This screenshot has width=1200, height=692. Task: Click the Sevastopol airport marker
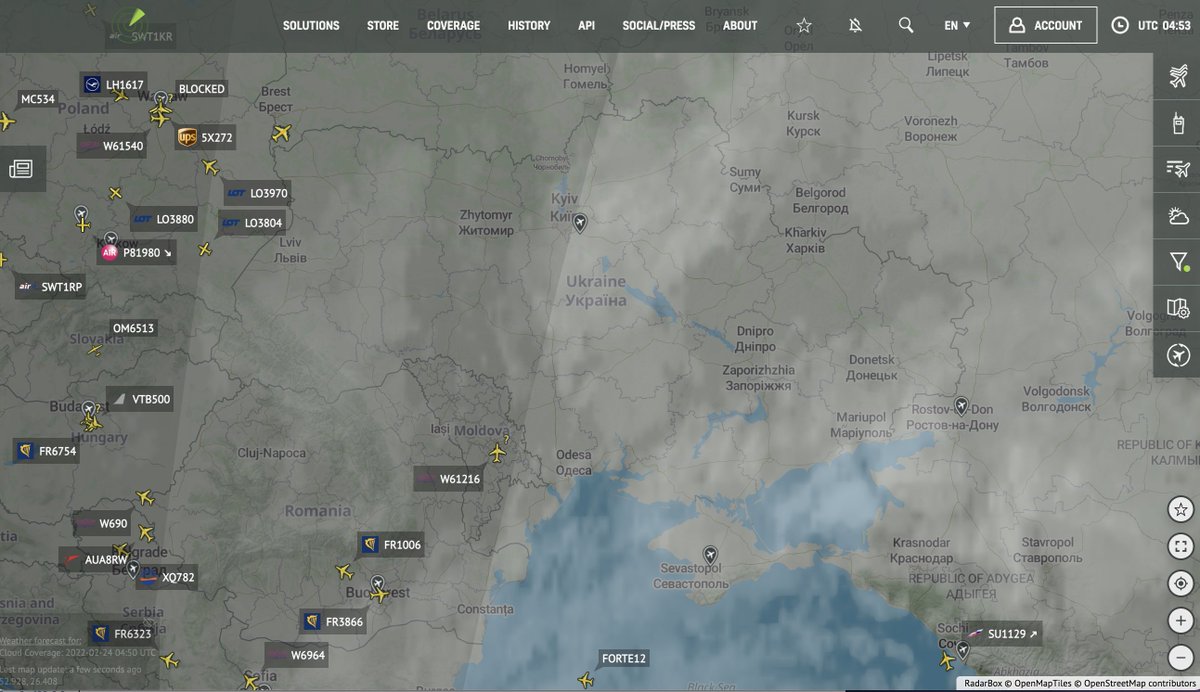[710, 554]
